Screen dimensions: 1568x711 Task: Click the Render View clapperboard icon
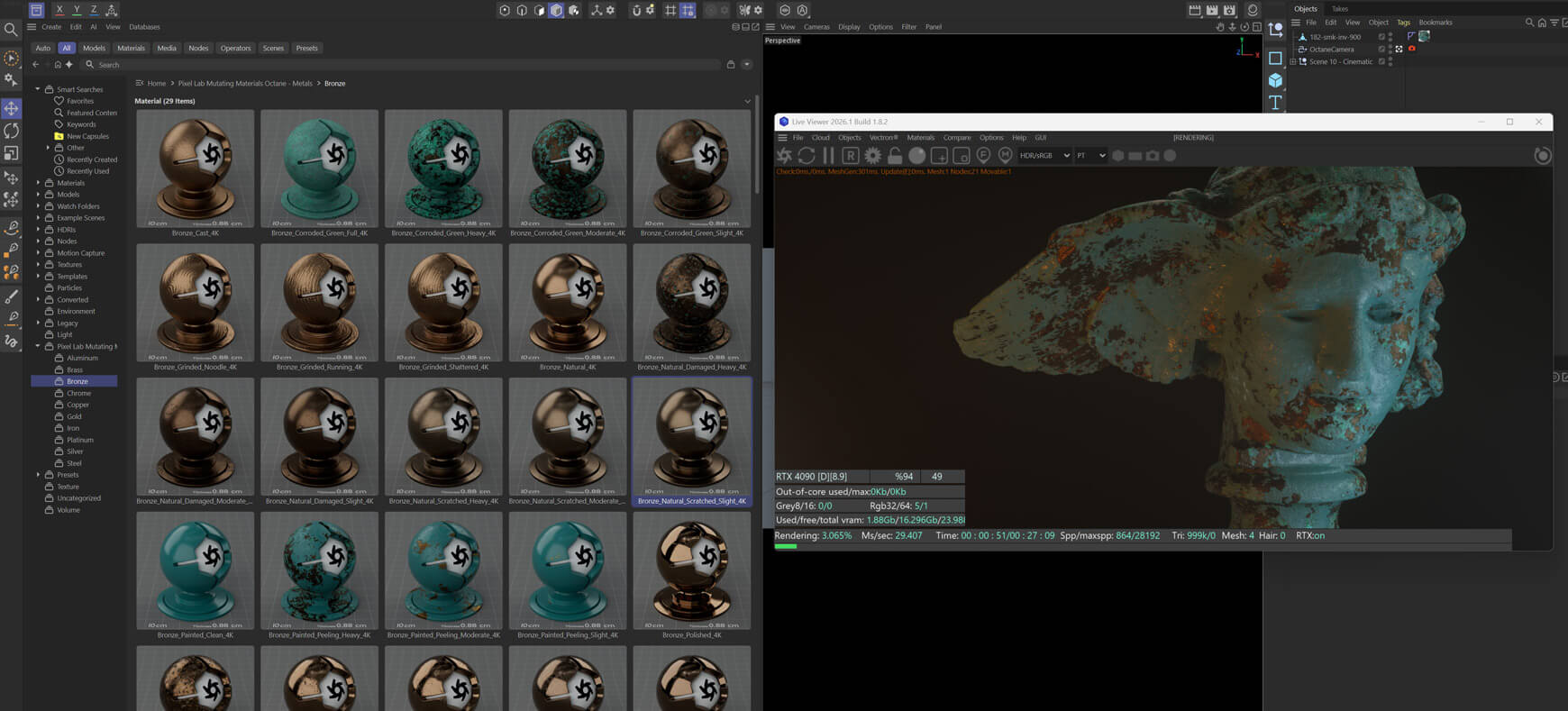pyautogui.click(x=1194, y=10)
